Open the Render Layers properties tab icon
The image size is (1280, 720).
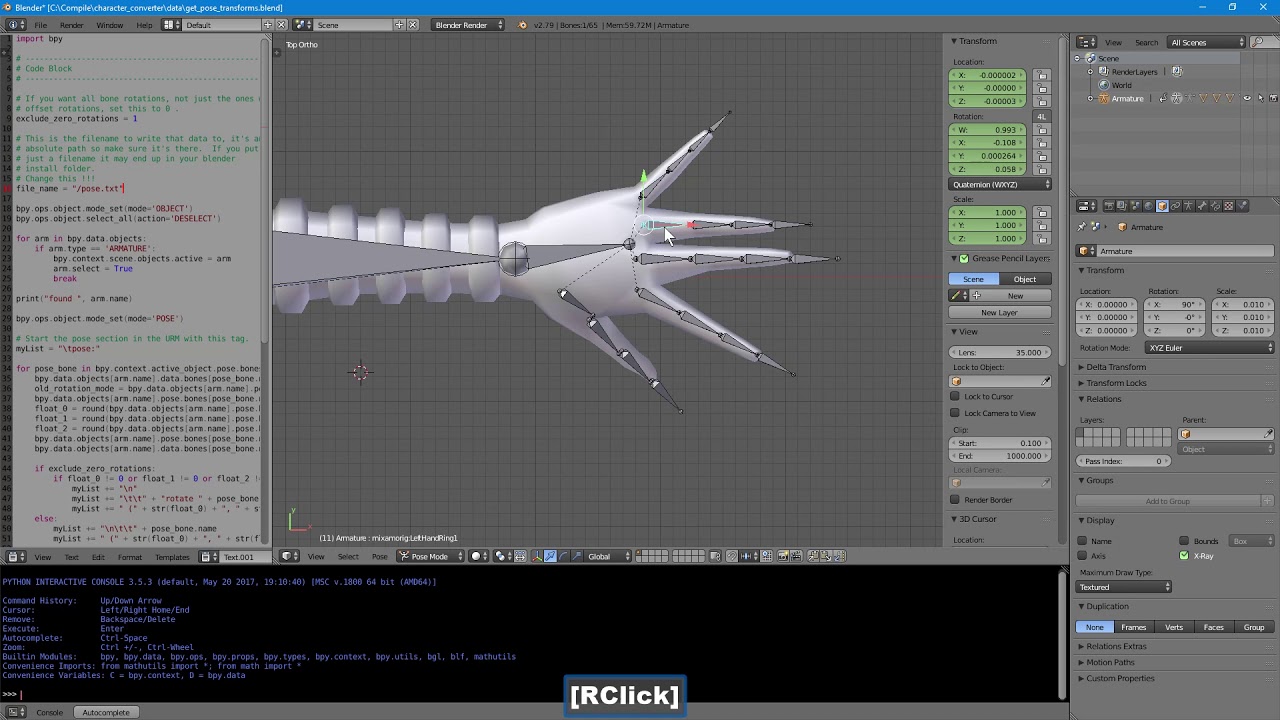[x=1122, y=206]
